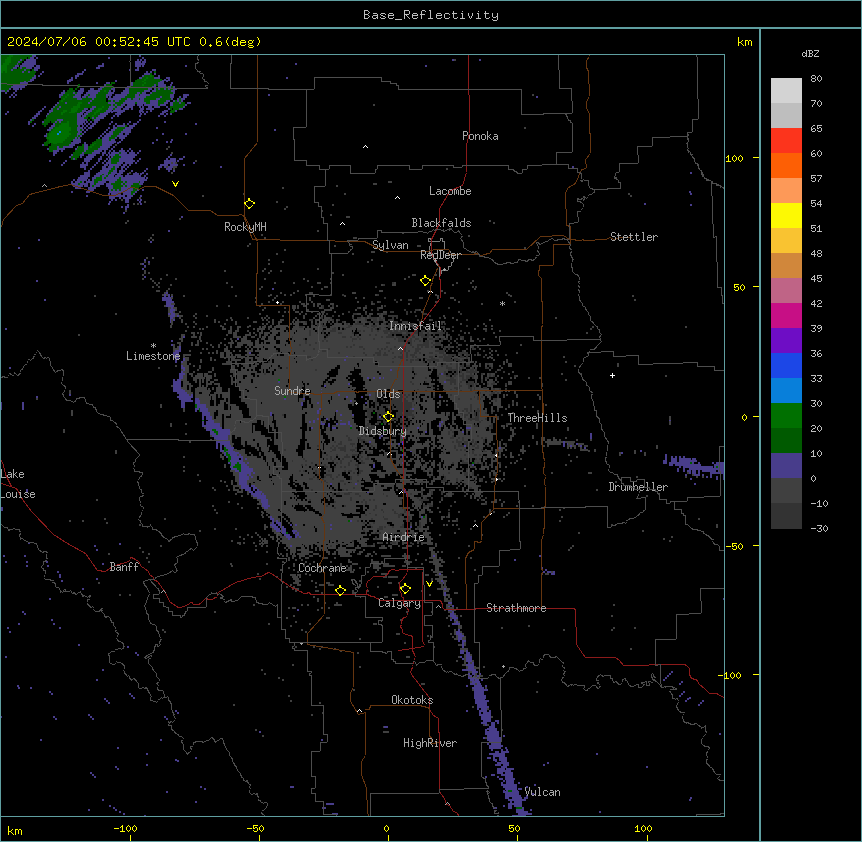
Task: Click the Vulcan town label
Action: (x=542, y=792)
